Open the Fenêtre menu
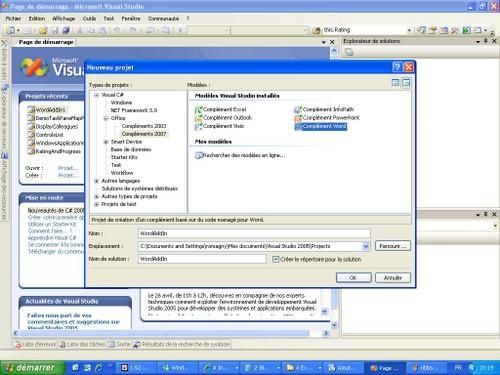 pos(131,19)
